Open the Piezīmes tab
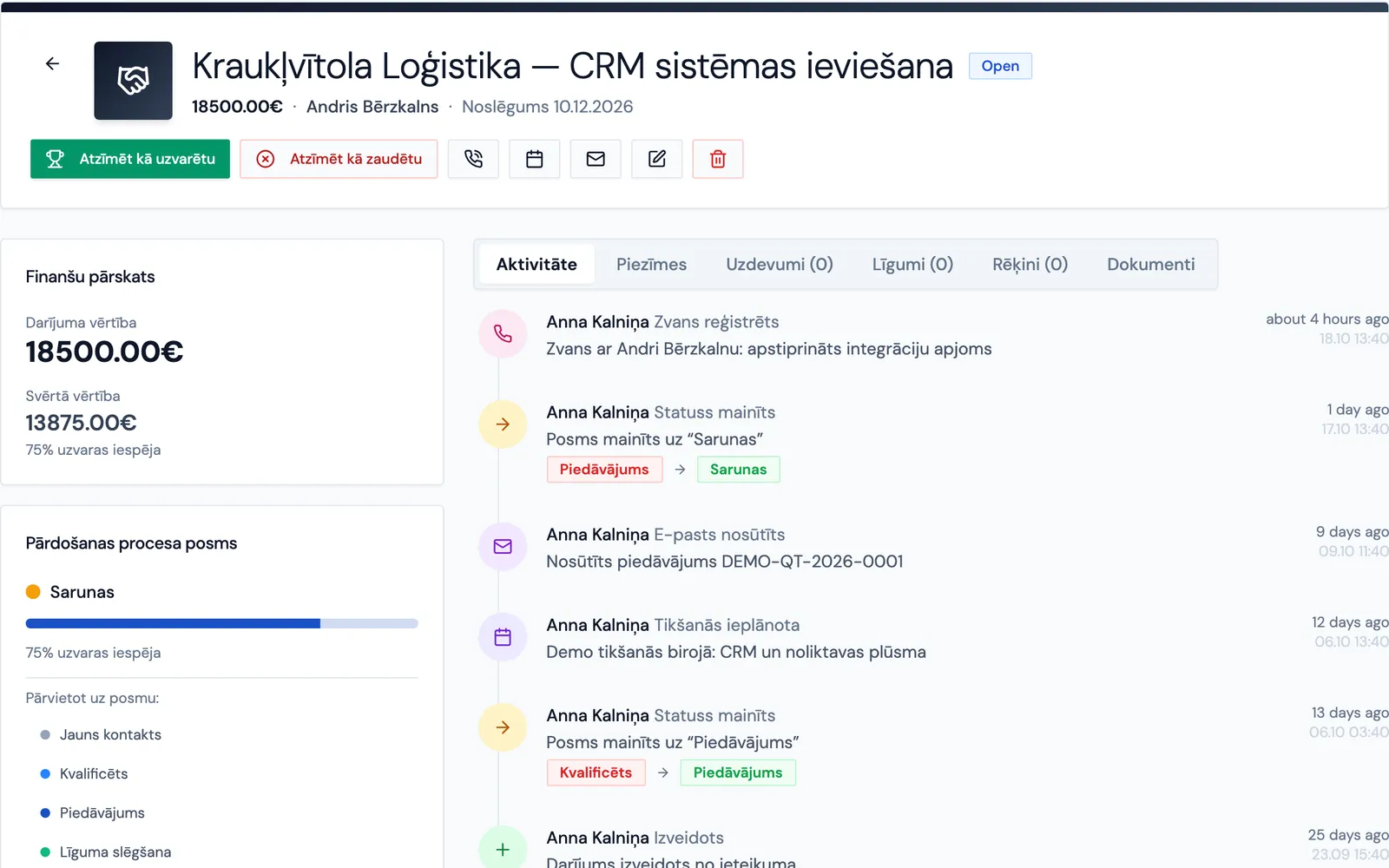This screenshot has height=868, width=1389. pos(651,264)
